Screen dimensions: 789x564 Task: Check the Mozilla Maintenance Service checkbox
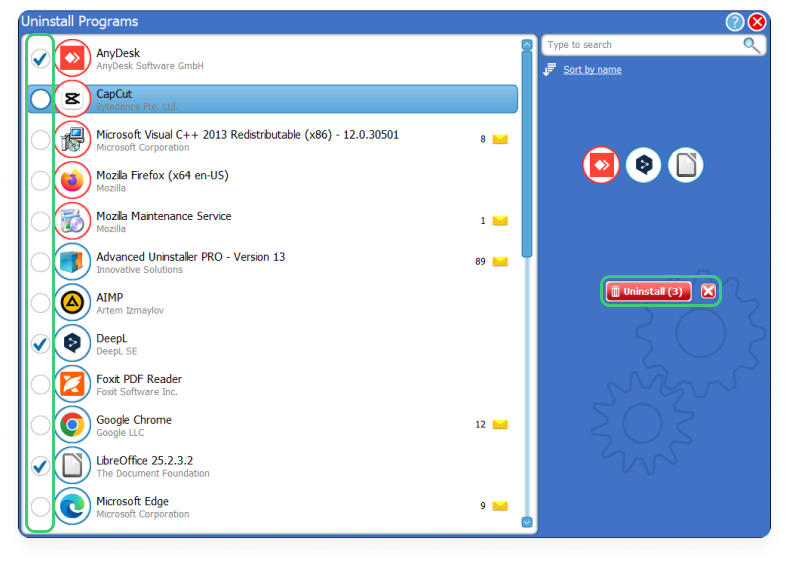(40, 221)
